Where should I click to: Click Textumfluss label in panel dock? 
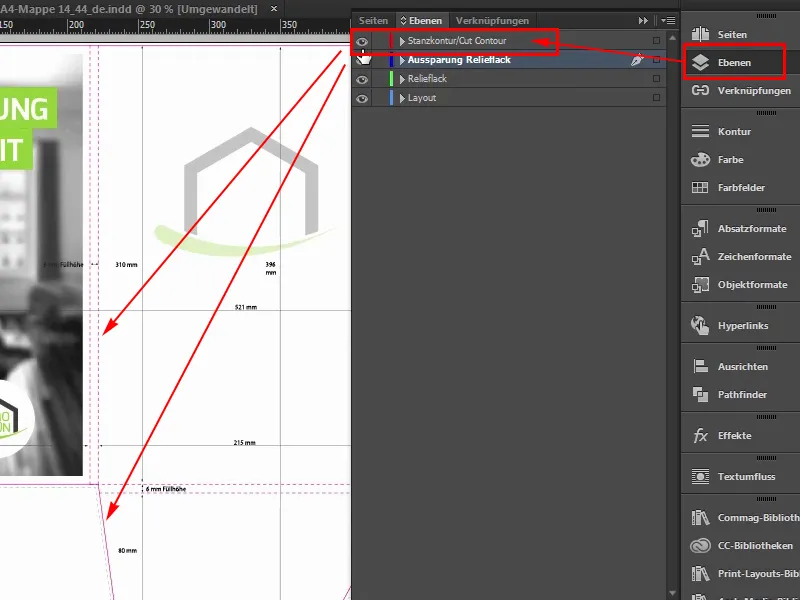746,477
